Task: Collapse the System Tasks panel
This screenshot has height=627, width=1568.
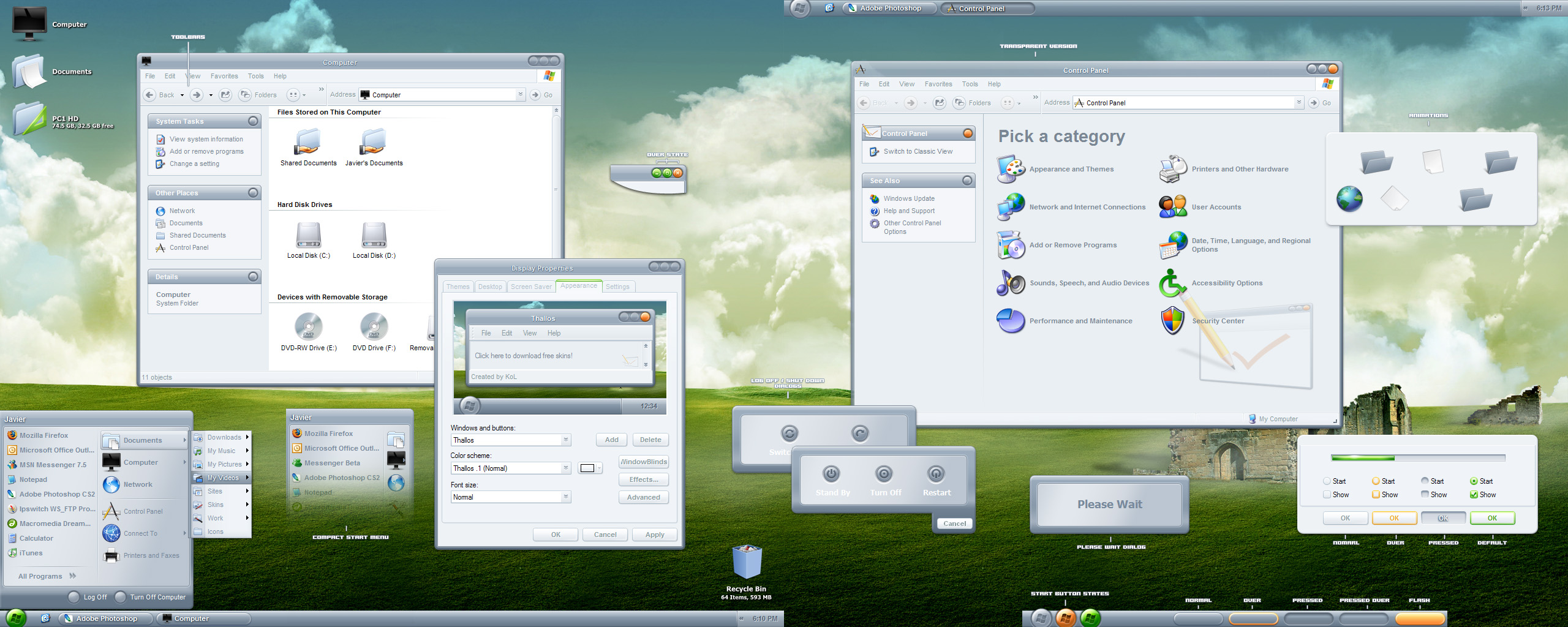Action: (253, 121)
